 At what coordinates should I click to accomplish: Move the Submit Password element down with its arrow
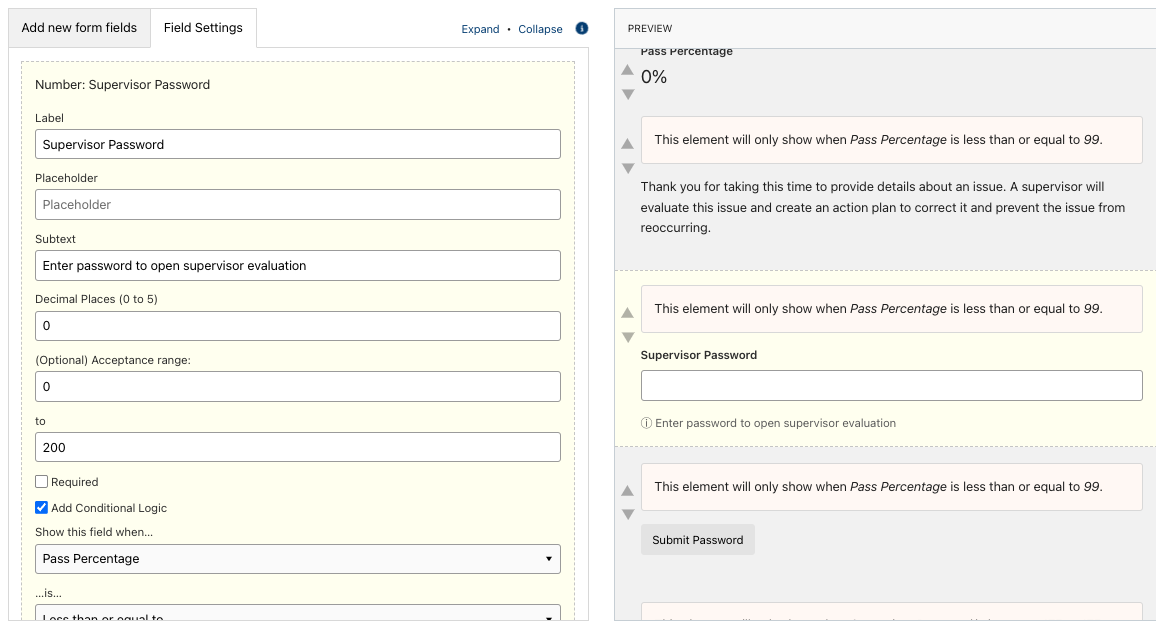click(x=627, y=514)
